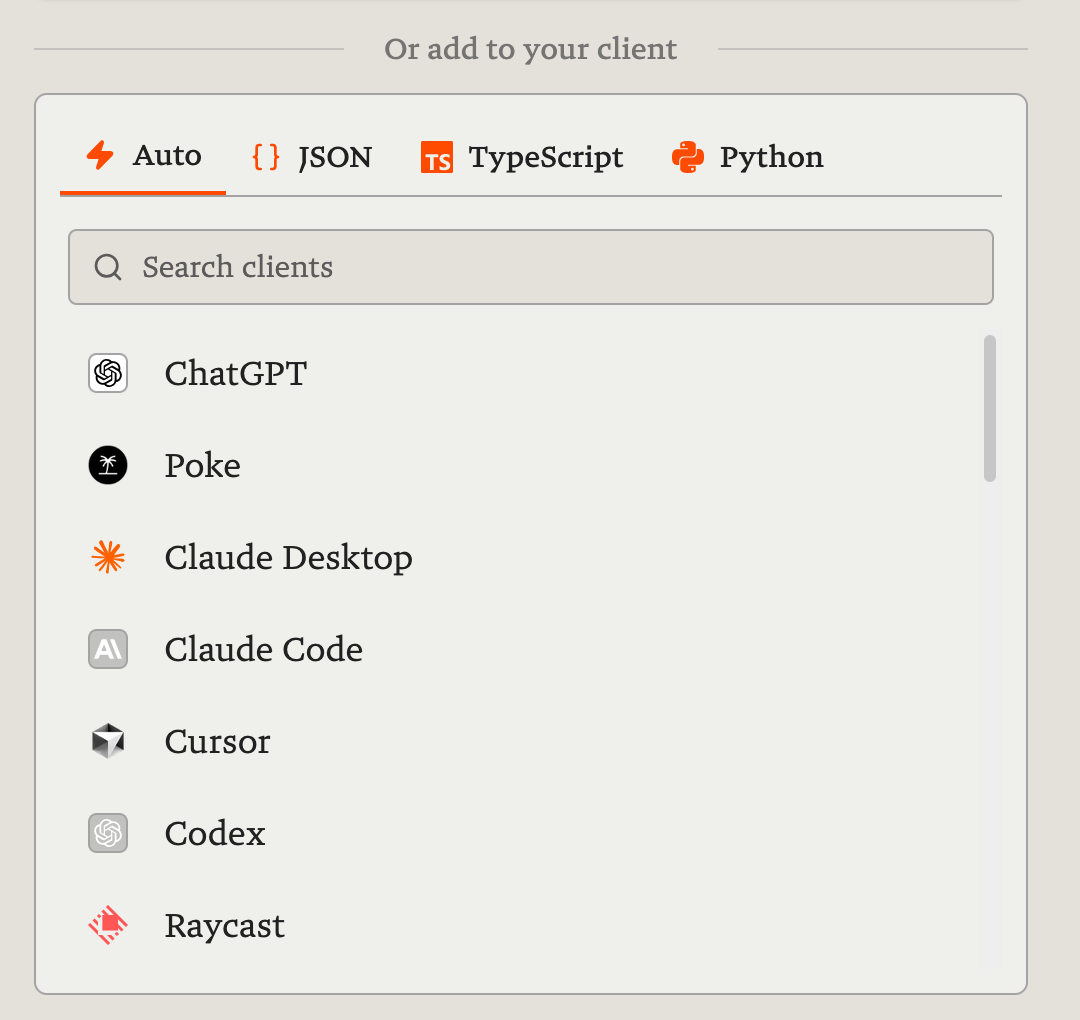The height and width of the screenshot is (1020, 1080).
Task: Click the Python snake logo icon
Action: (688, 157)
